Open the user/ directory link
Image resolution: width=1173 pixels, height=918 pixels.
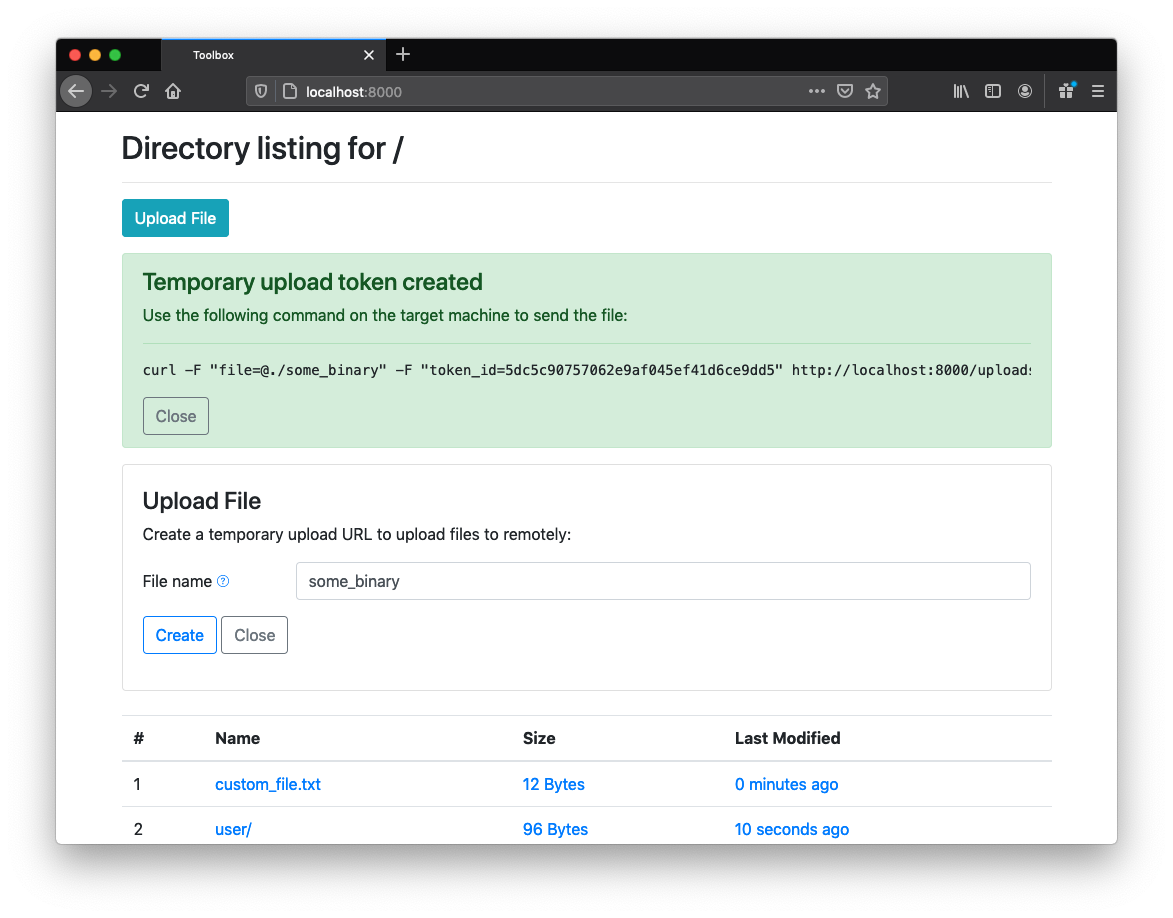(233, 829)
